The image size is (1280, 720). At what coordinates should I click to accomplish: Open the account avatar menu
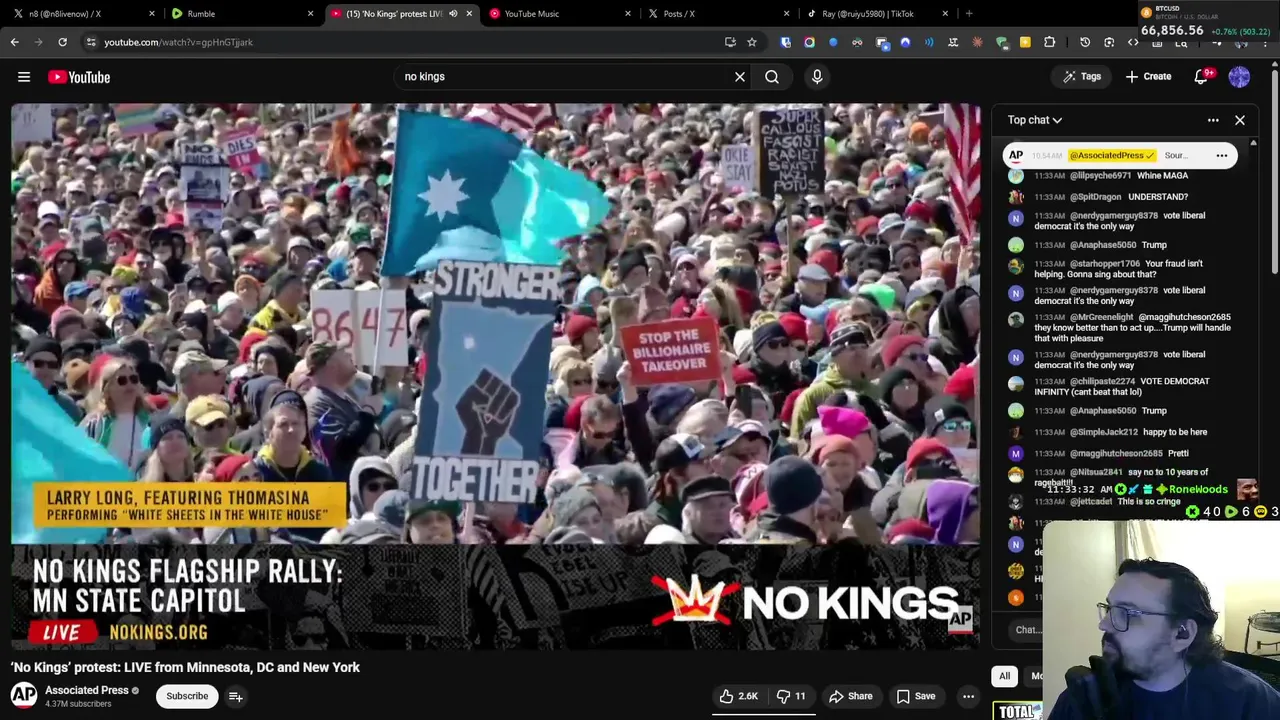point(1239,77)
